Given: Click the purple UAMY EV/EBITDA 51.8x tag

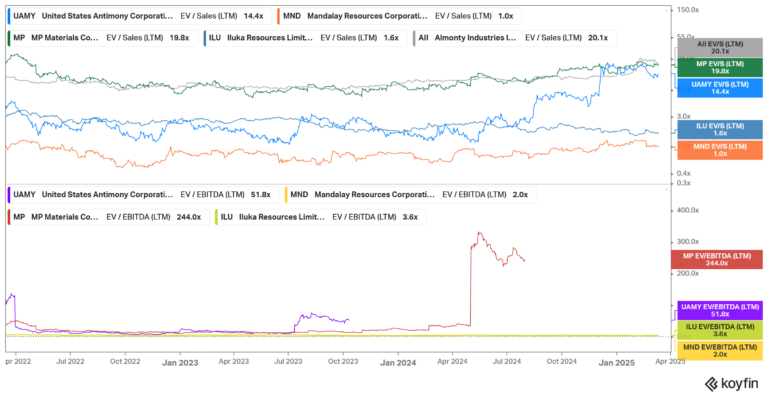Looking at the screenshot, I should pyautogui.click(x=720, y=310).
